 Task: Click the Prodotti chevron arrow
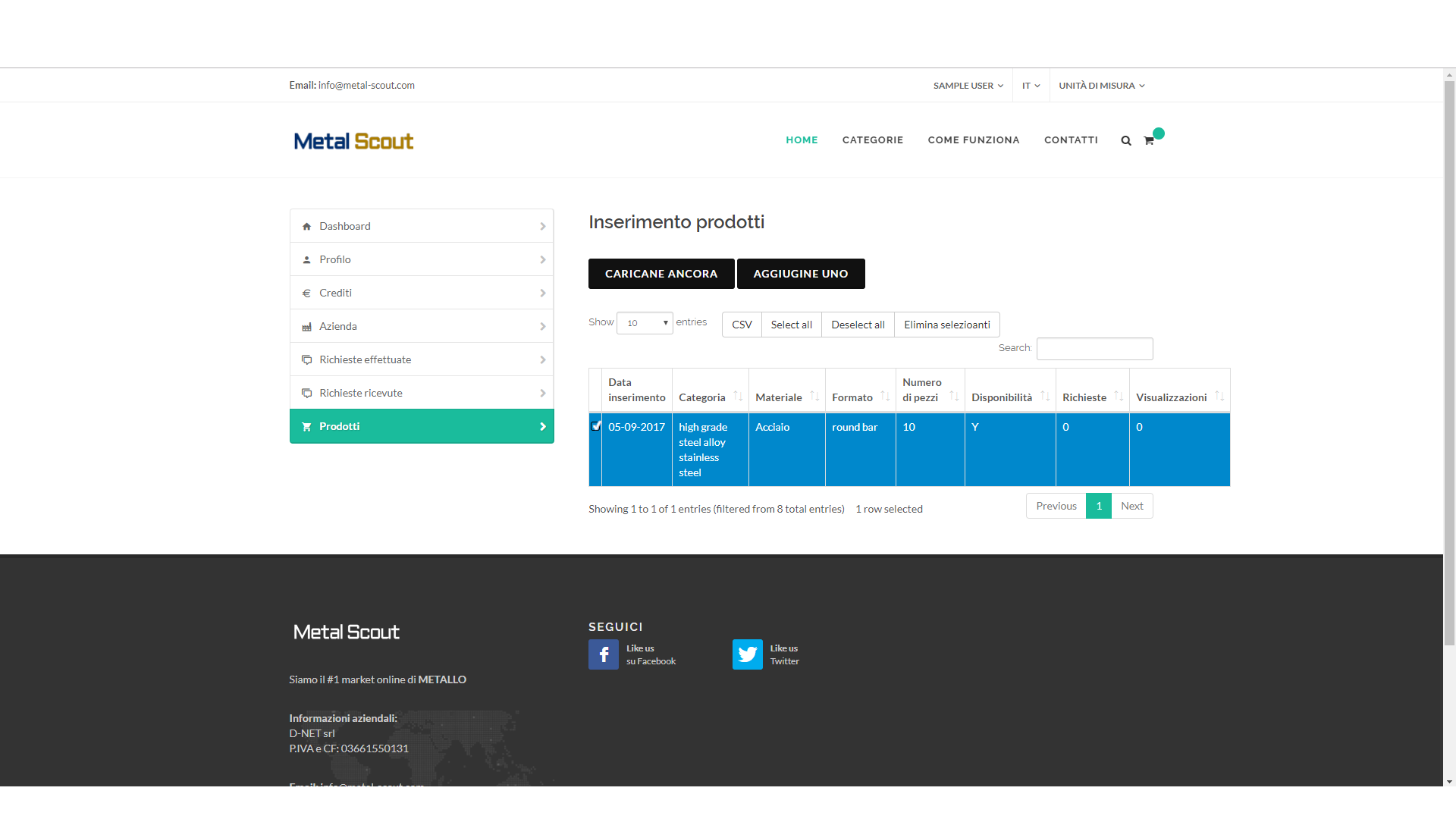click(543, 426)
